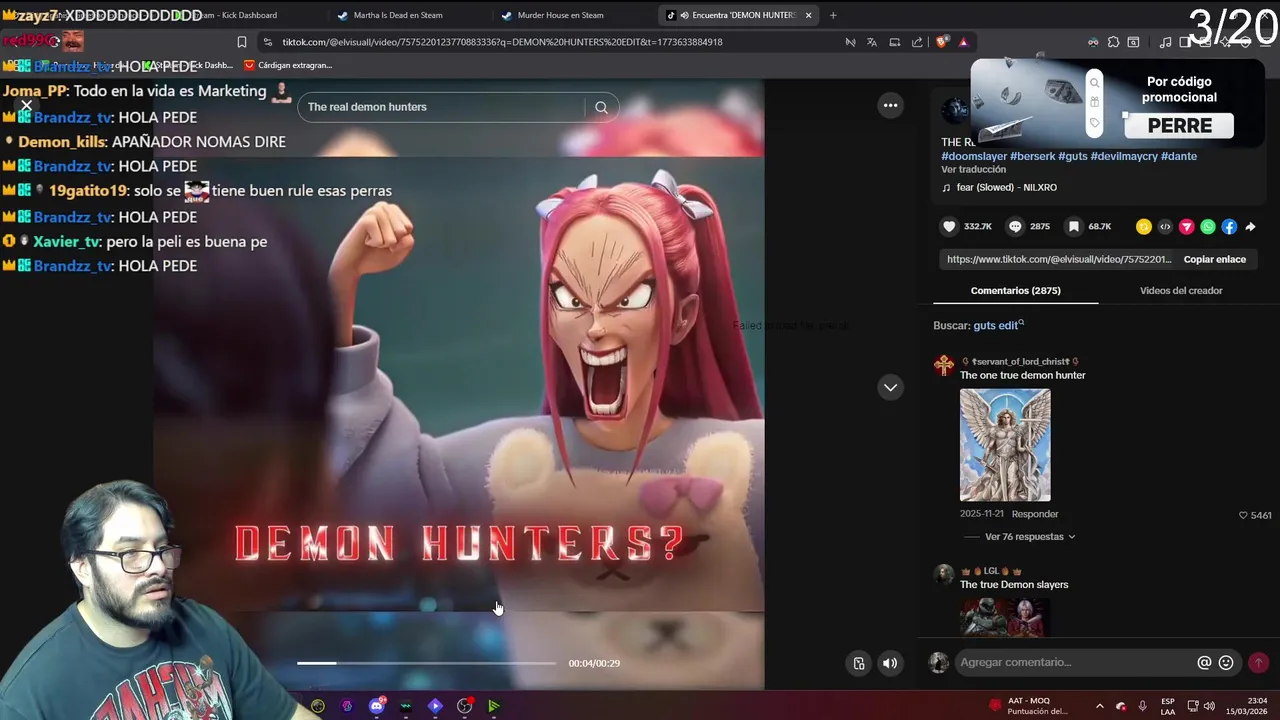1280x720 pixels.
Task: Switch to Videos del creador tab
Action: tap(1181, 290)
